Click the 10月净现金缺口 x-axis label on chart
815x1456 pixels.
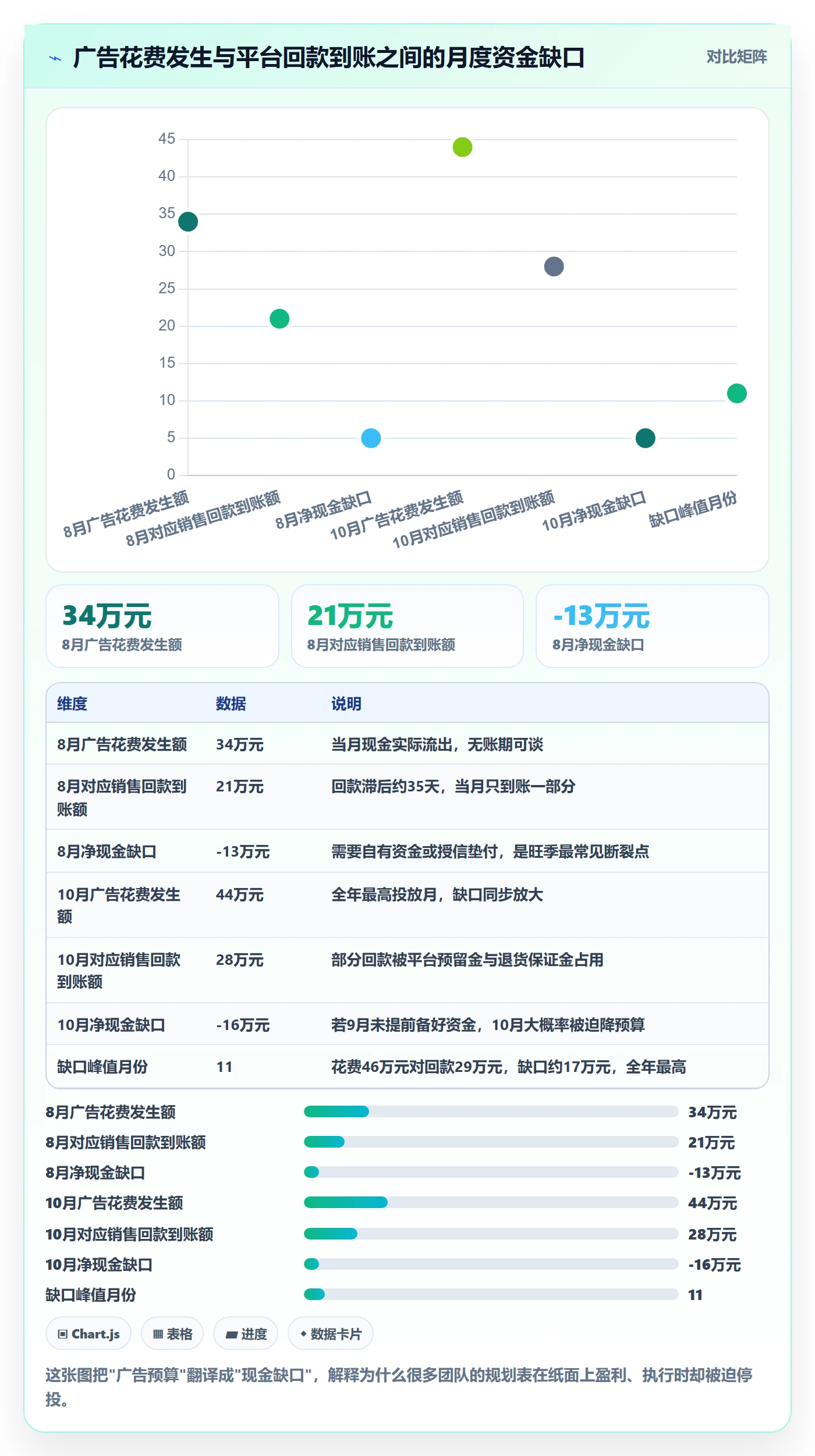594,511
